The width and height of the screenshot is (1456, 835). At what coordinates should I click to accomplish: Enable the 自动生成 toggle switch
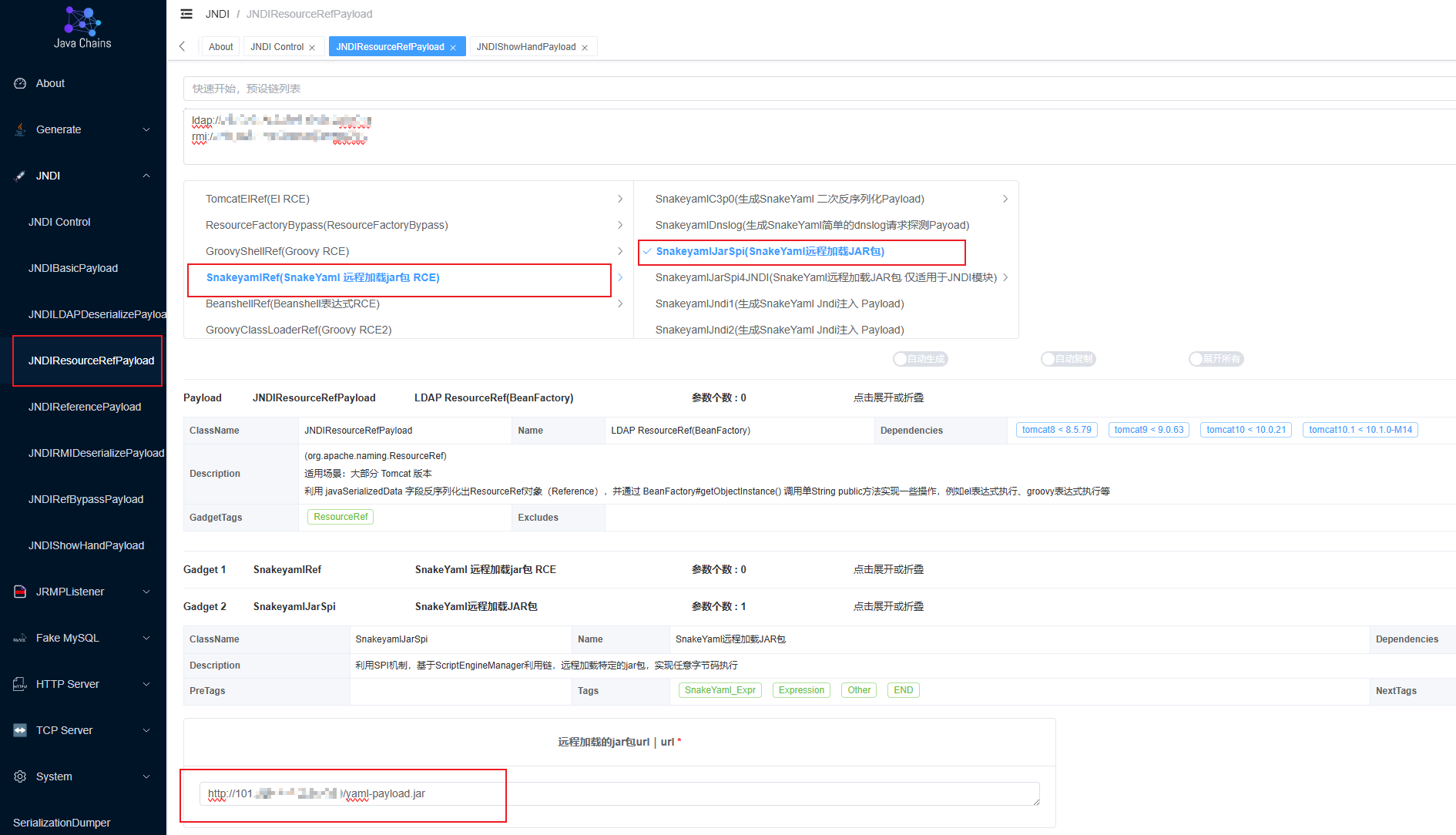(x=921, y=359)
